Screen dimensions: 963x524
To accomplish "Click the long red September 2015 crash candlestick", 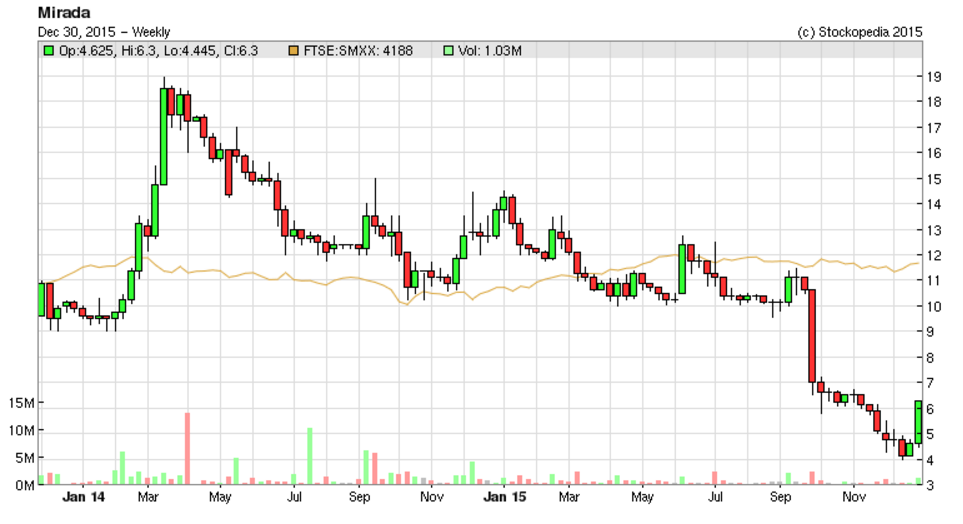I will click(x=812, y=335).
